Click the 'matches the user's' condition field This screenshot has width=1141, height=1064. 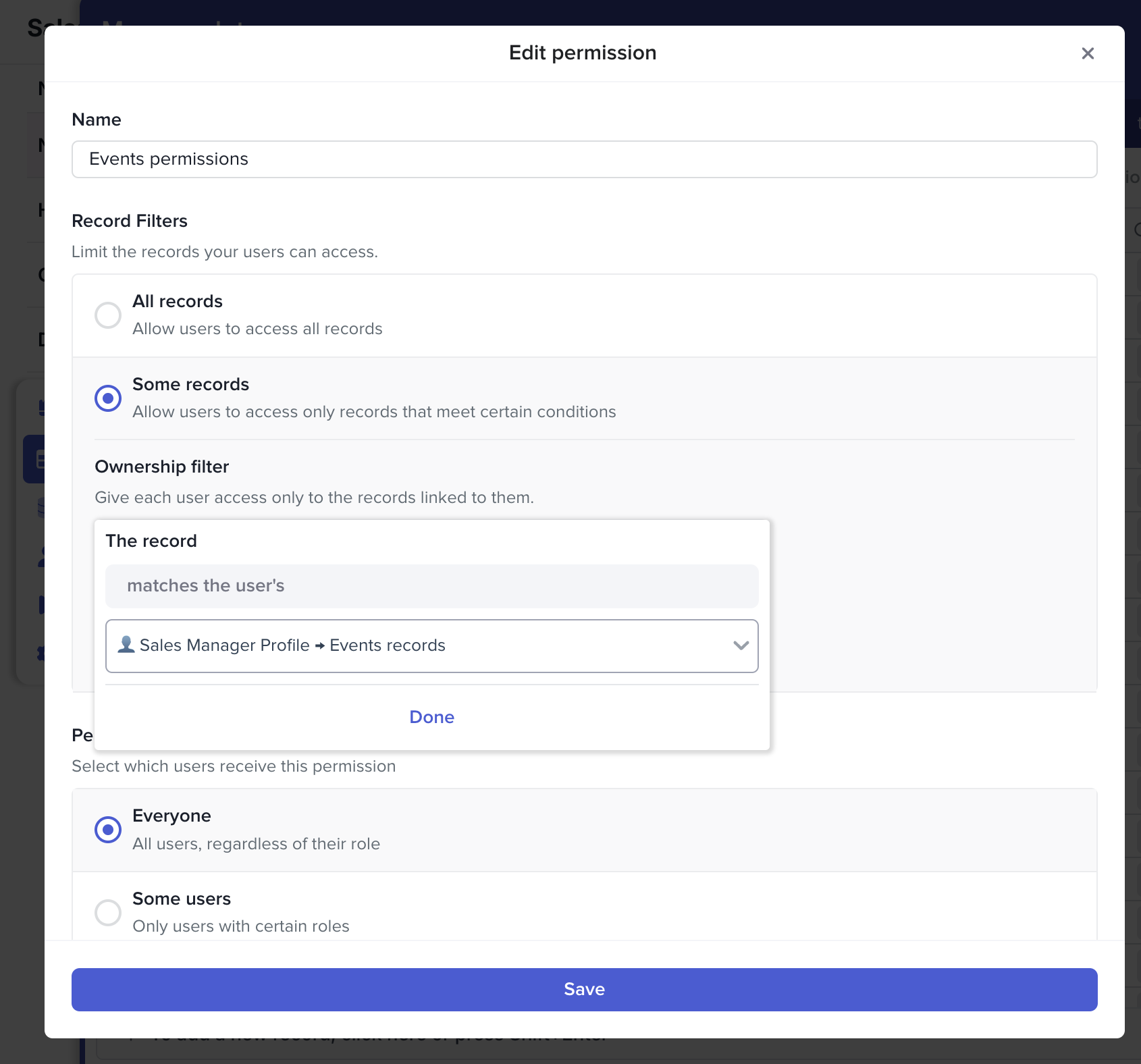(x=431, y=586)
